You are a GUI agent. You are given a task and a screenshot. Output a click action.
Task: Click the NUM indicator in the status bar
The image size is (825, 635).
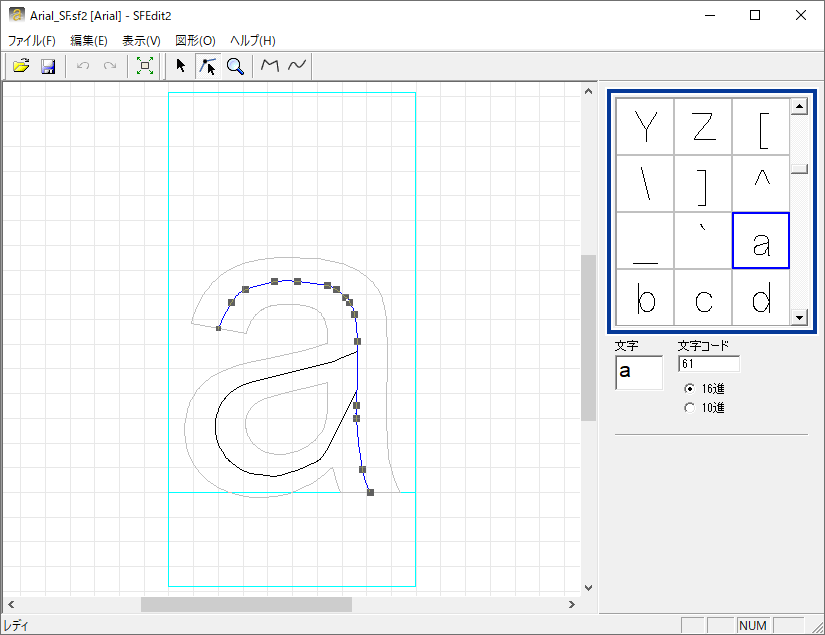click(752, 626)
